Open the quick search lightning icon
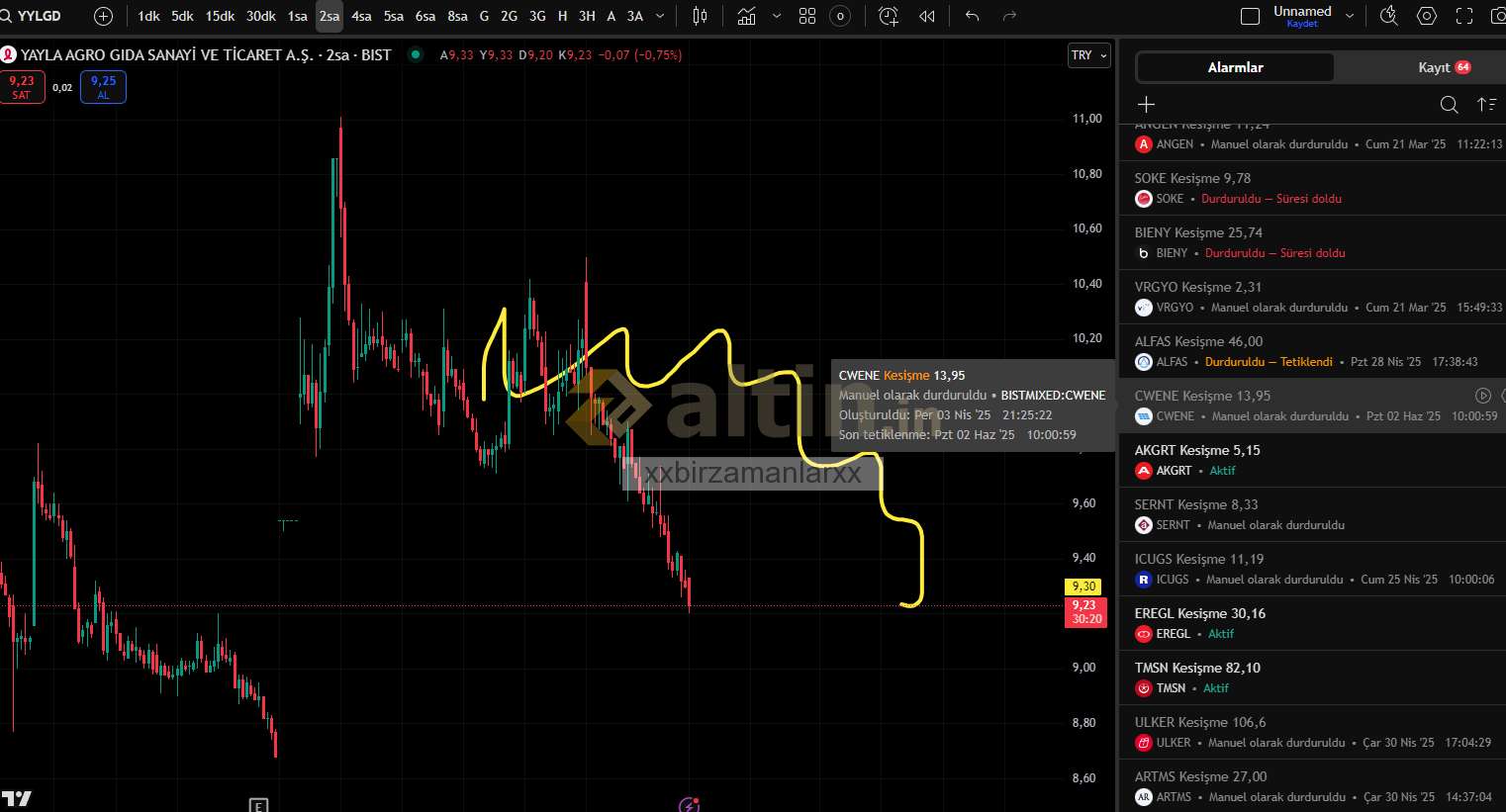Screen dimensions: 1506x812 click(1389, 16)
